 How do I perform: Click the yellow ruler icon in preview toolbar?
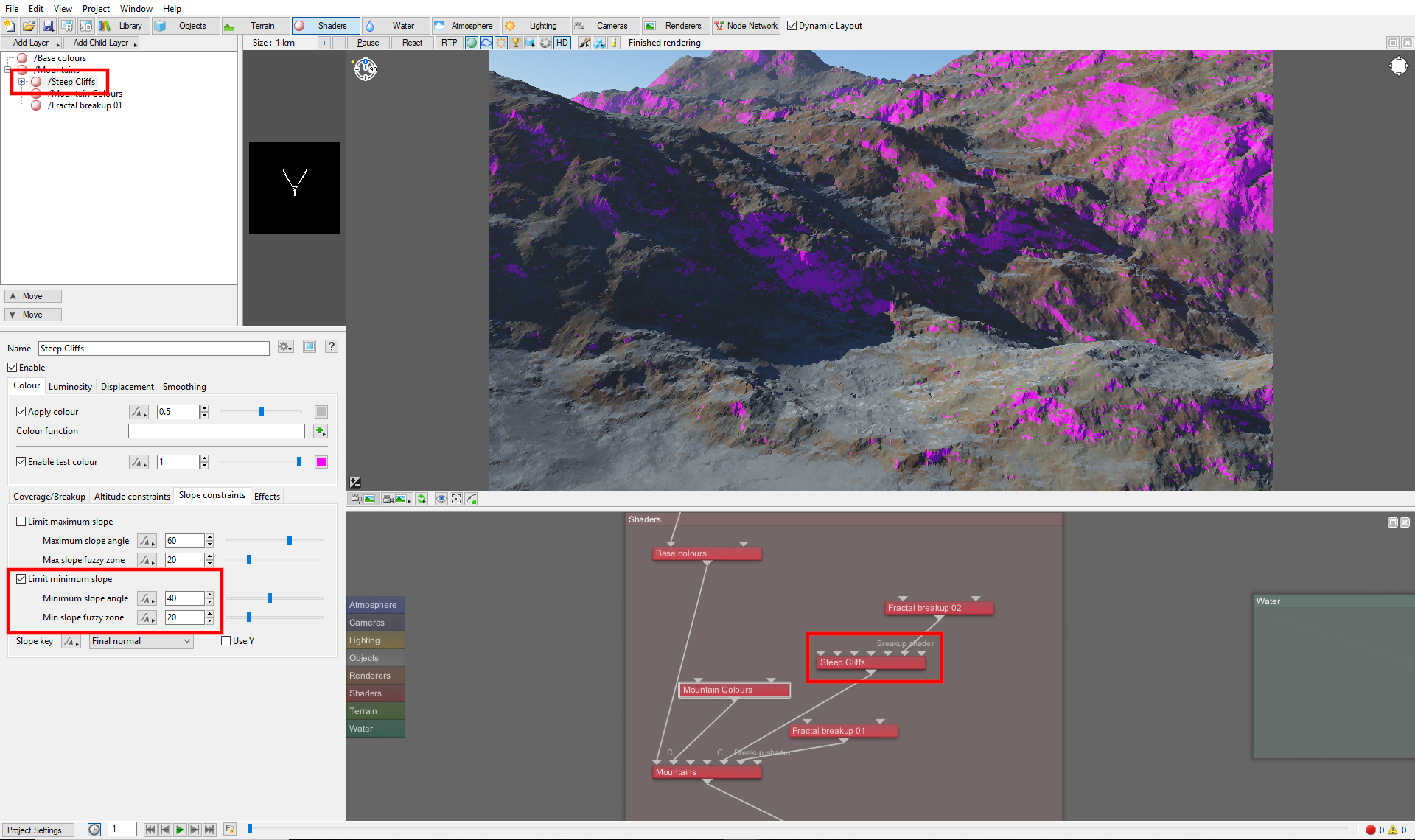point(614,43)
